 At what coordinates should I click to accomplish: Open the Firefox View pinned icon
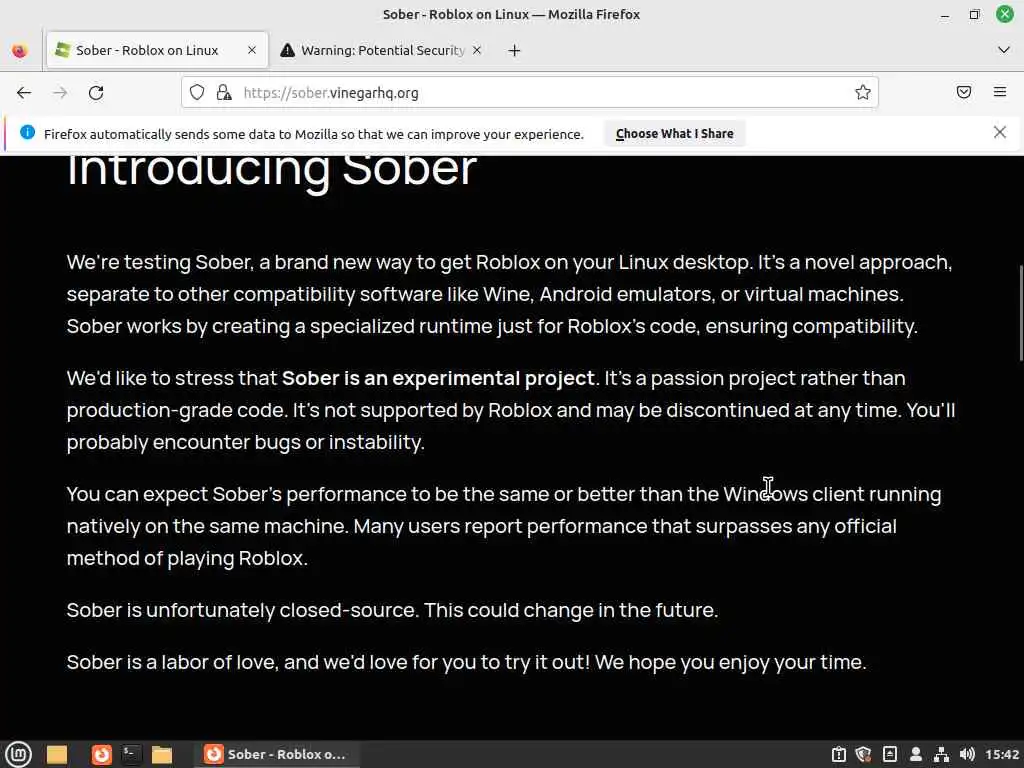click(x=20, y=50)
